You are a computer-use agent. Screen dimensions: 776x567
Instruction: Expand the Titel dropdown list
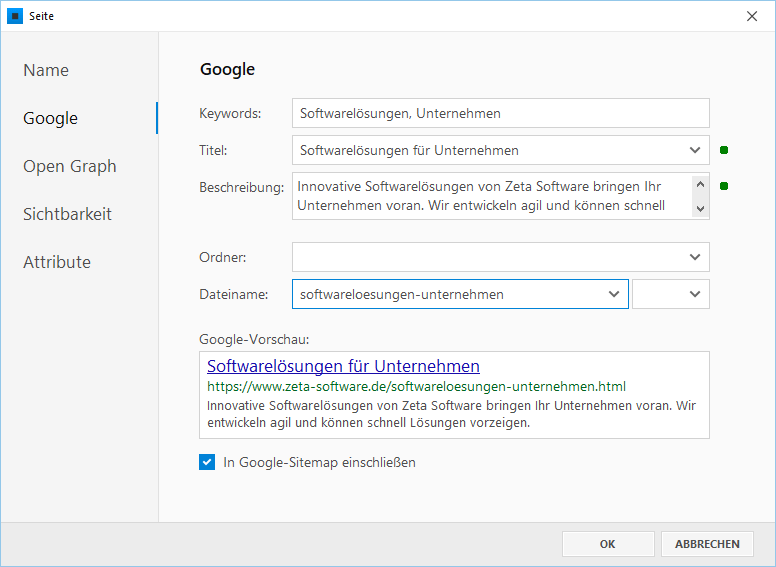695,150
